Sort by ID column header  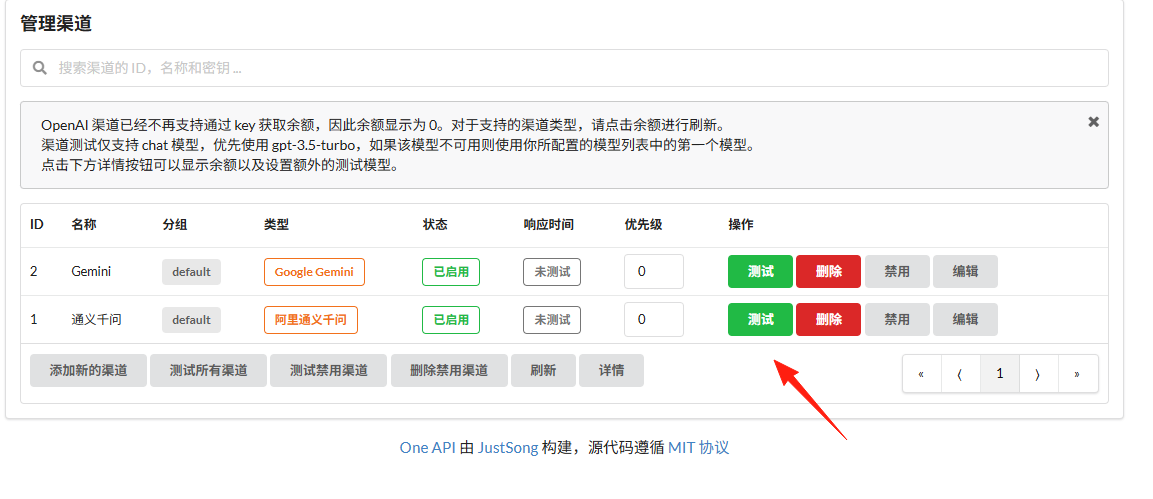(37, 224)
